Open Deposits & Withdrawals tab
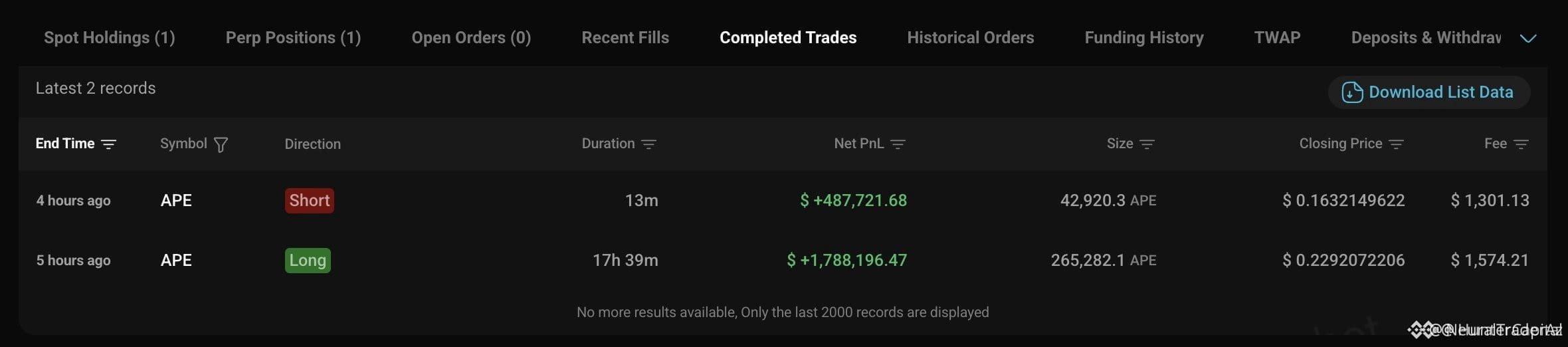Image resolution: width=1568 pixels, height=347 pixels. [x=1426, y=38]
